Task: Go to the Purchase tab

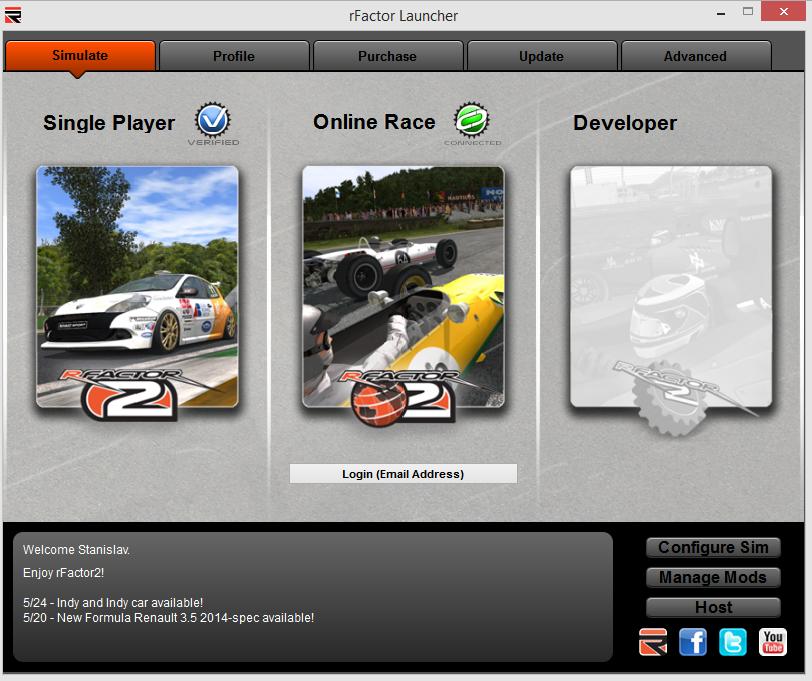Action: coord(387,56)
